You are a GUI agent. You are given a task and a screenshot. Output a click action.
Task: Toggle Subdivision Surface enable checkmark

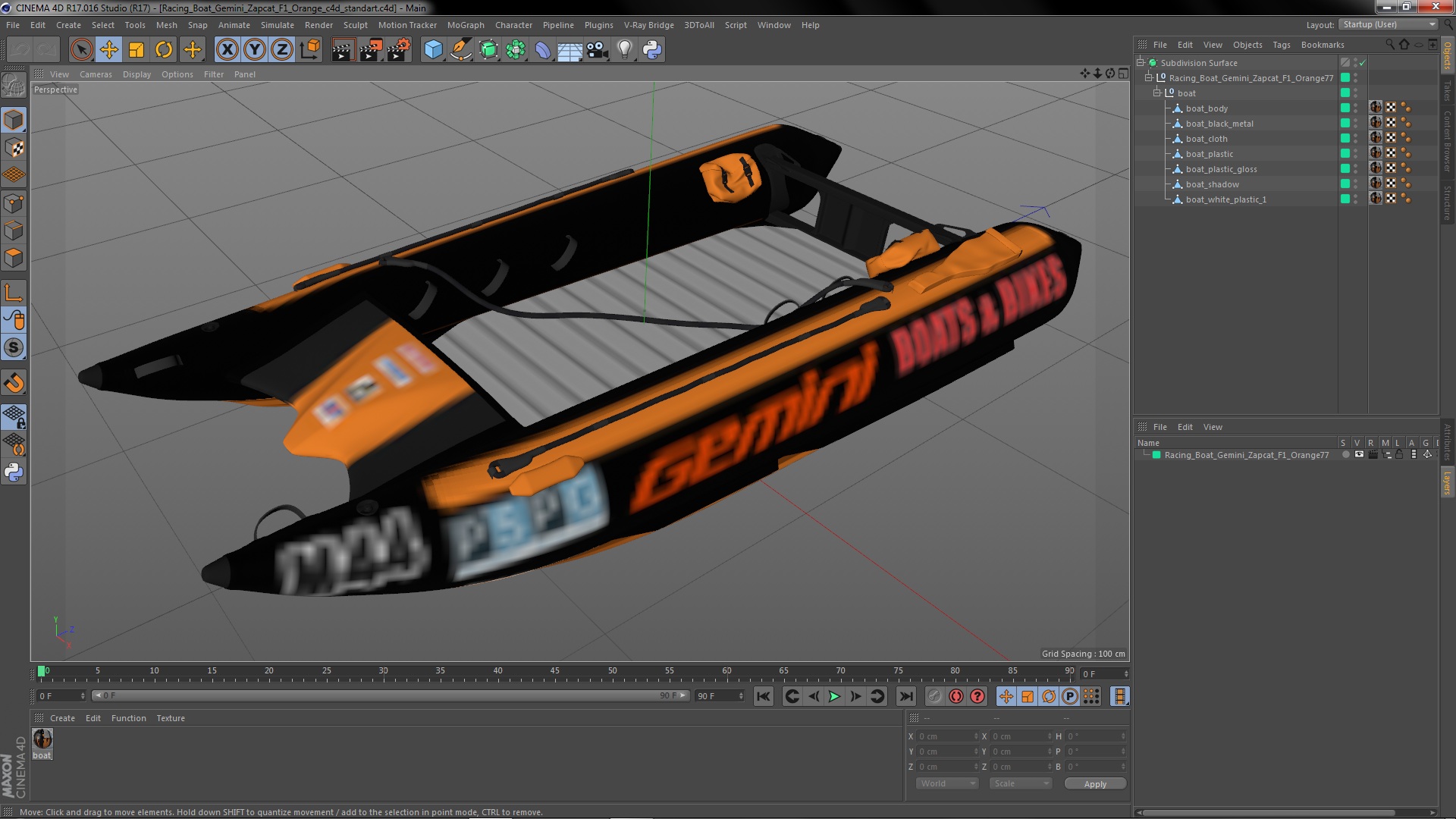click(x=1363, y=63)
